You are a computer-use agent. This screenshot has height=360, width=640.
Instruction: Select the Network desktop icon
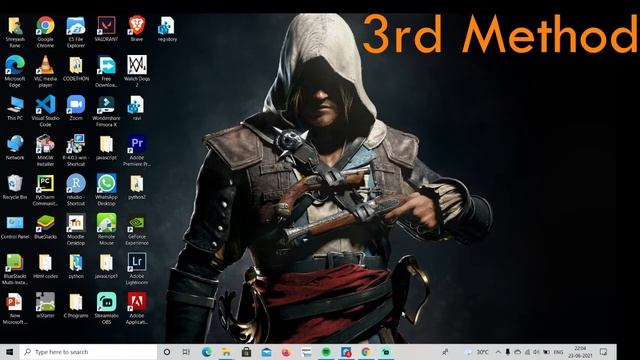tap(15, 148)
